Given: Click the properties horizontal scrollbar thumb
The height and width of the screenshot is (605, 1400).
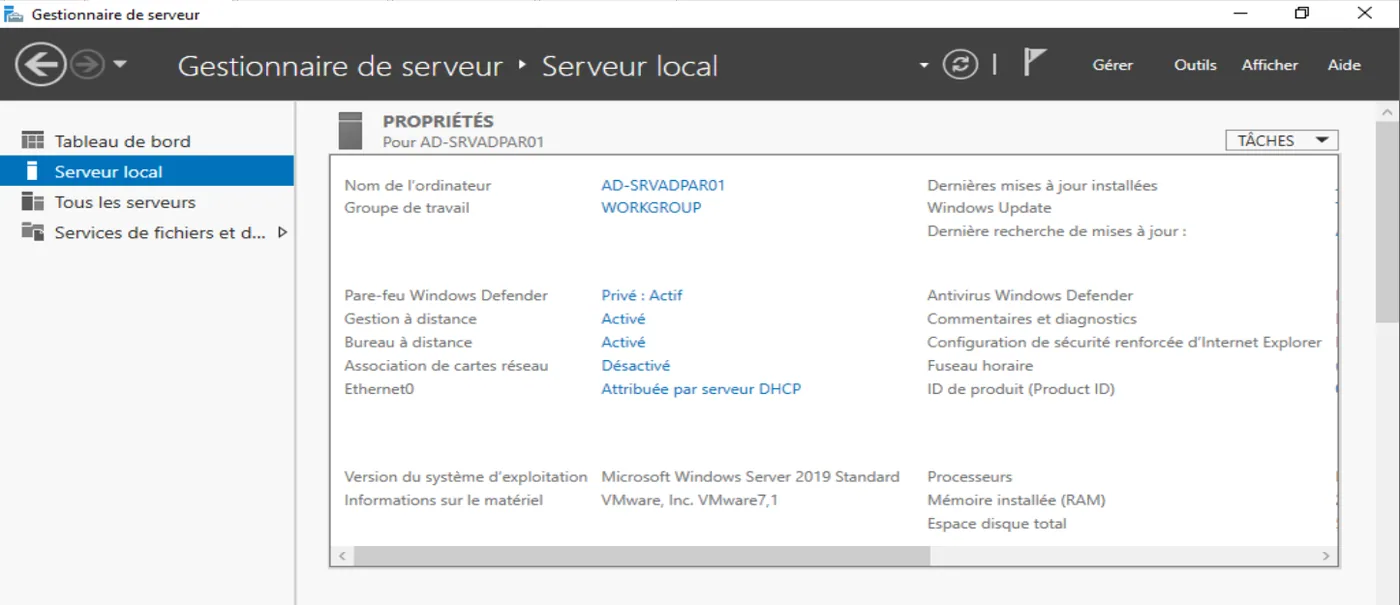Looking at the screenshot, I should 642,556.
